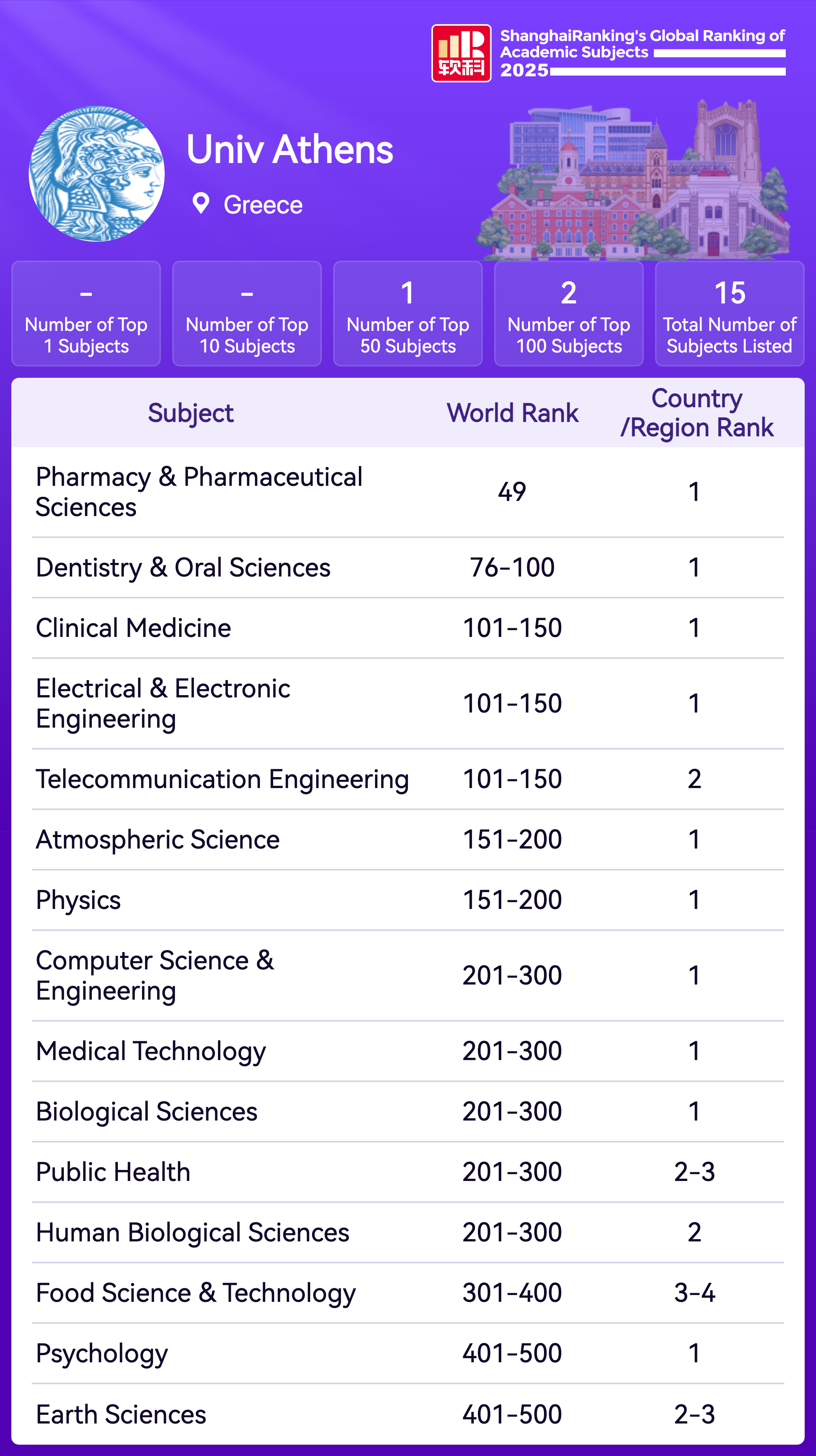This screenshot has height=1456, width=816.
Task: Click the Physics world rank 151-200
Action: [512, 900]
